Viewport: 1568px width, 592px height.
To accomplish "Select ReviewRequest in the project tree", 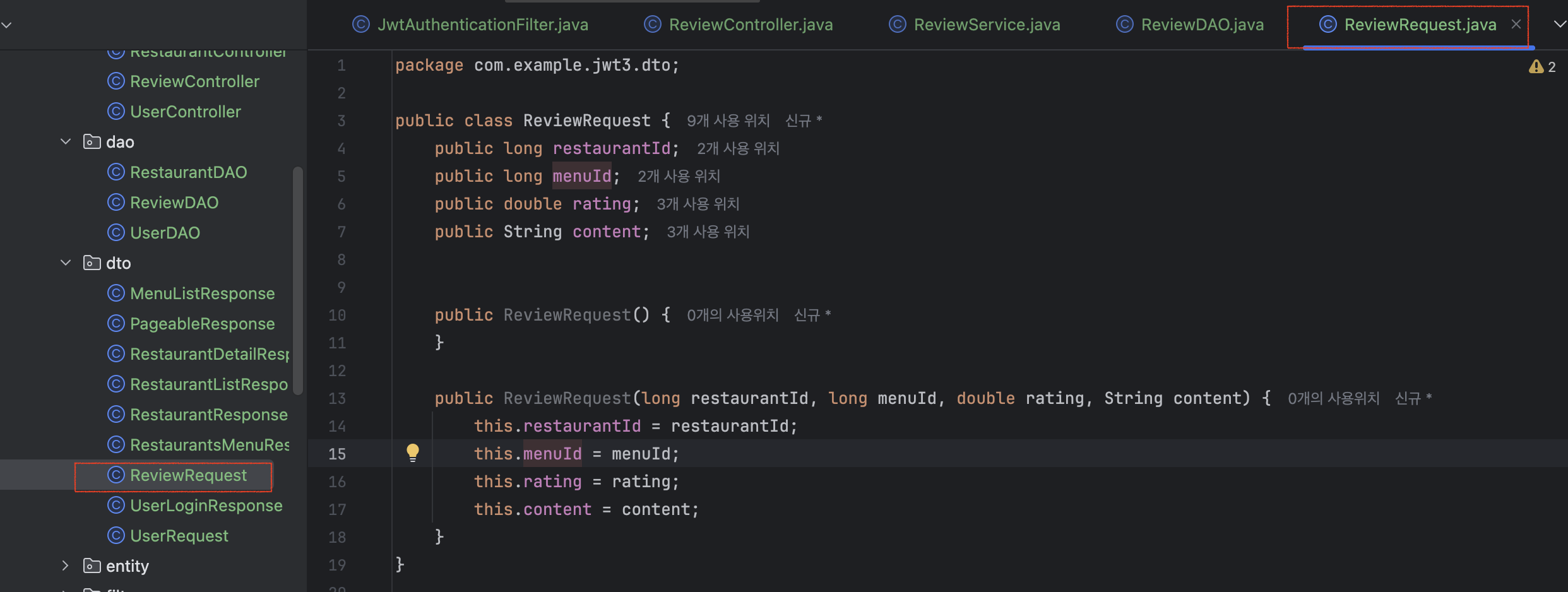I will pyautogui.click(x=188, y=475).
